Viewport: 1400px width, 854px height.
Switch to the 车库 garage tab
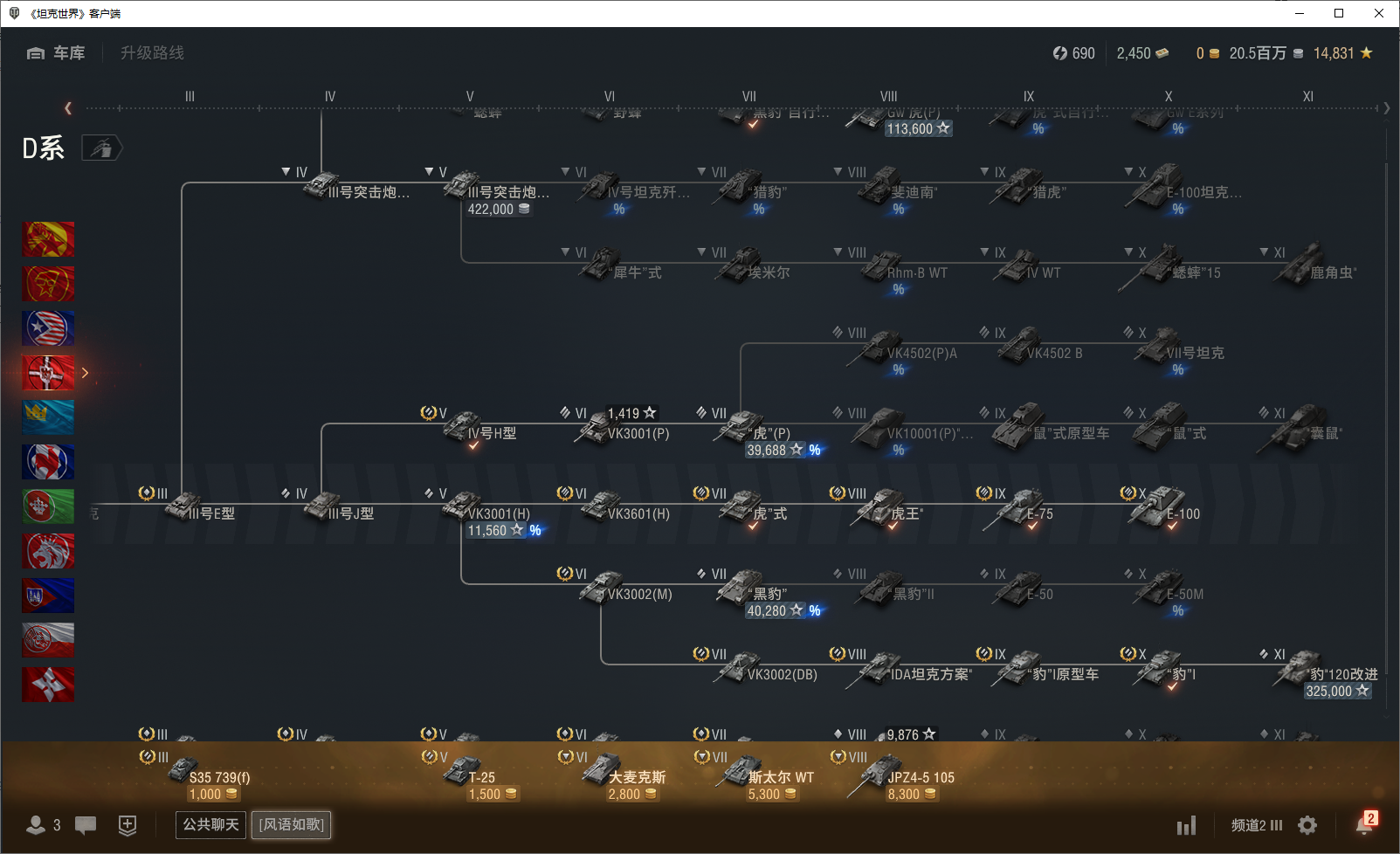[x=56, y=53]
